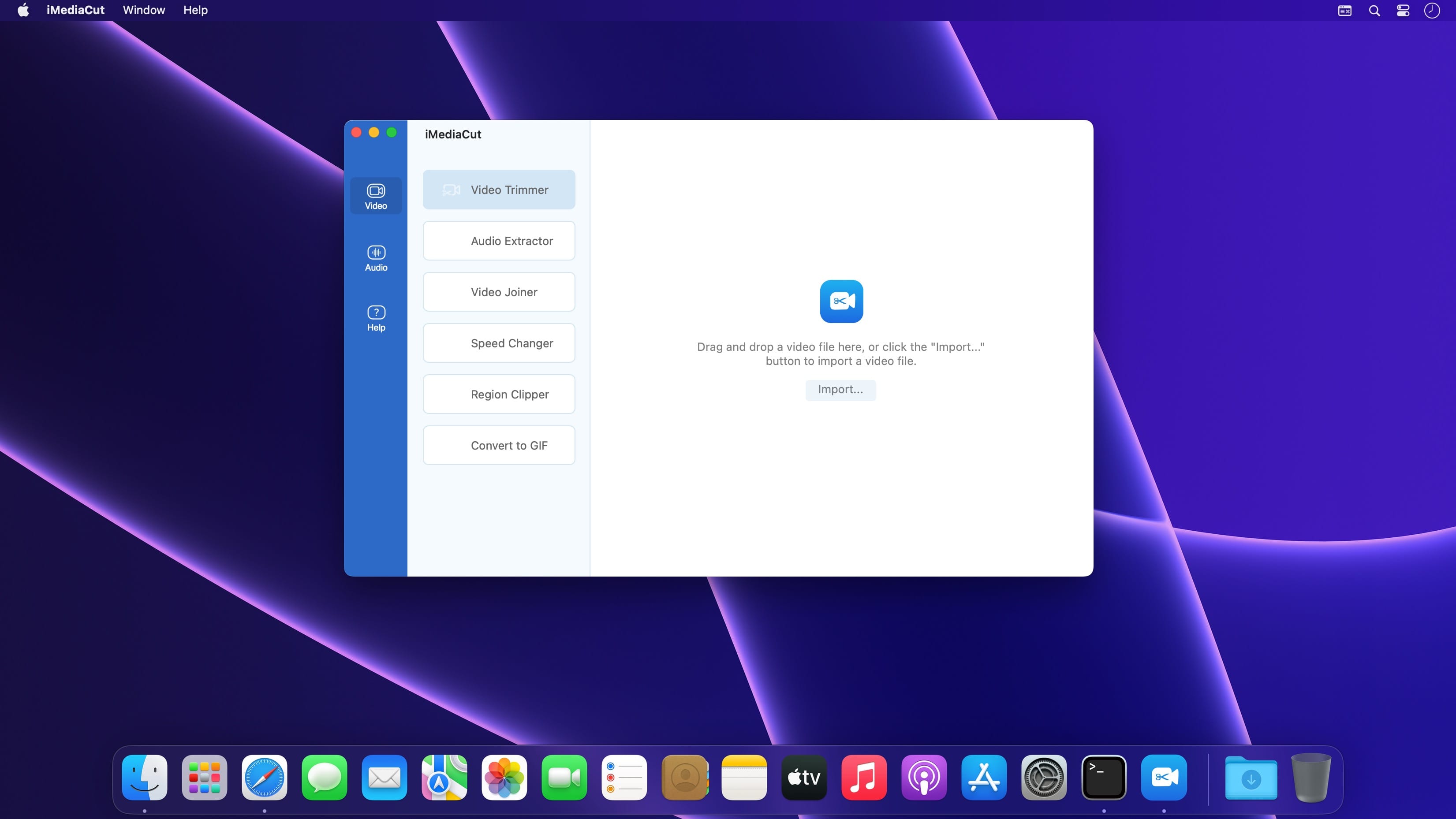1456x819 pixels.
Task: Open the Video Joiner tool
Action: pyautogui.click(x=499, y=292)
